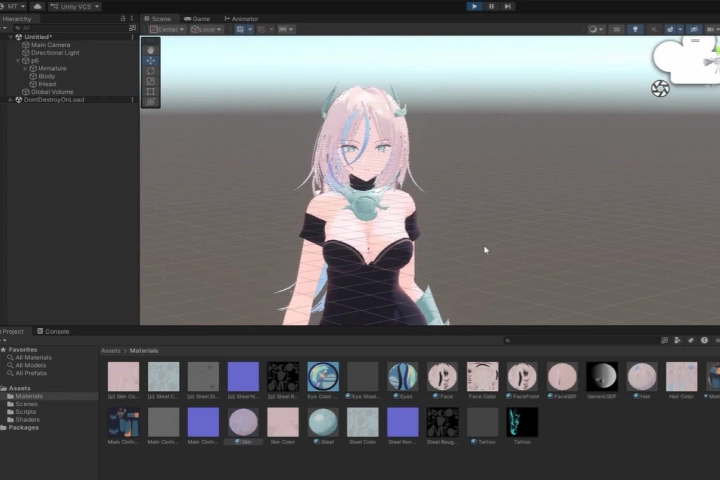Open the Unity VCS dropdown
Image resolution: width=720 pixels, height=480 pixels.
click(75, 6)
